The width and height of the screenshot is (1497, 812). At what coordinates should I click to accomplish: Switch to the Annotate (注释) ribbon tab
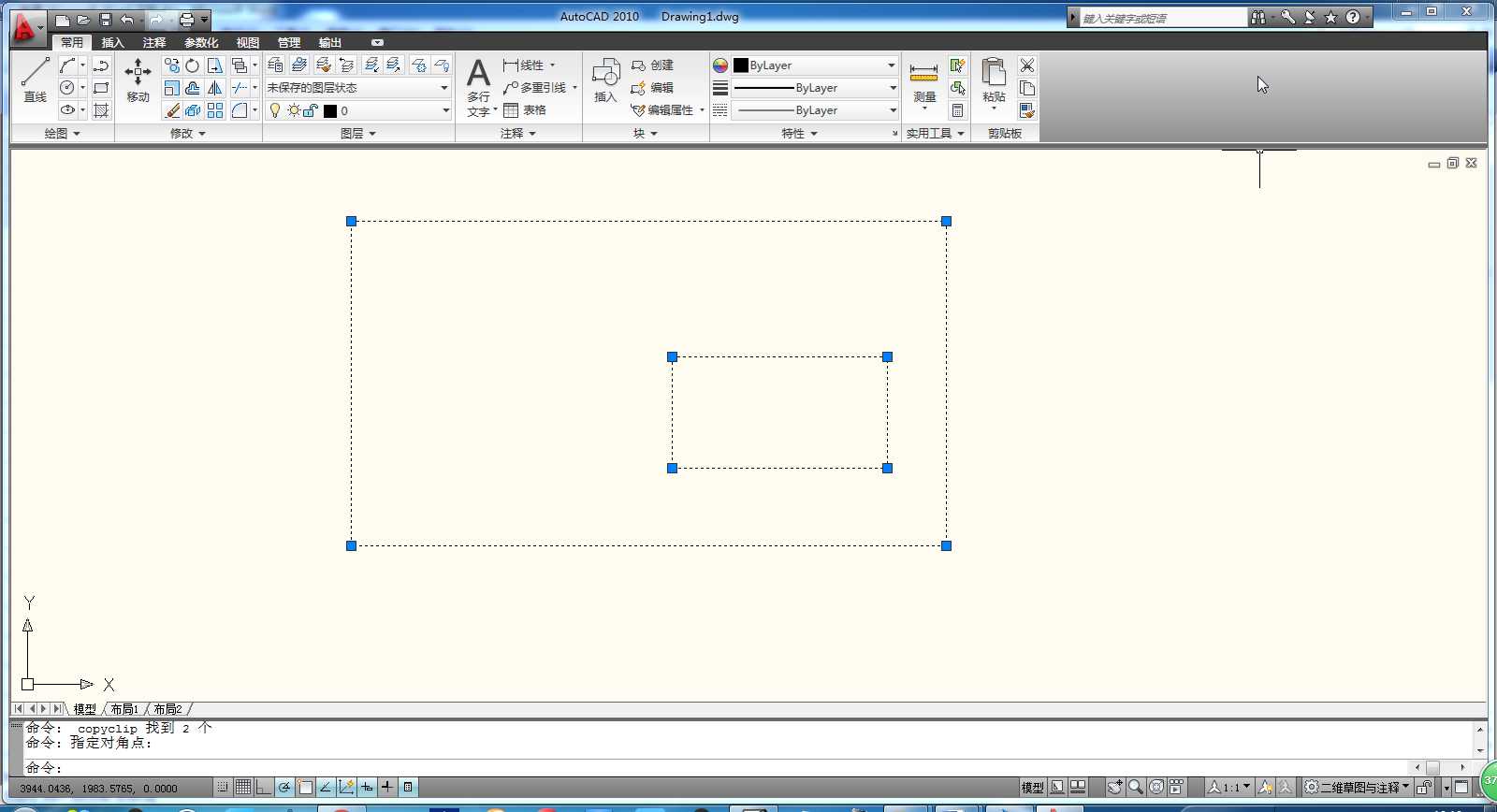click(x=154, y=43)
